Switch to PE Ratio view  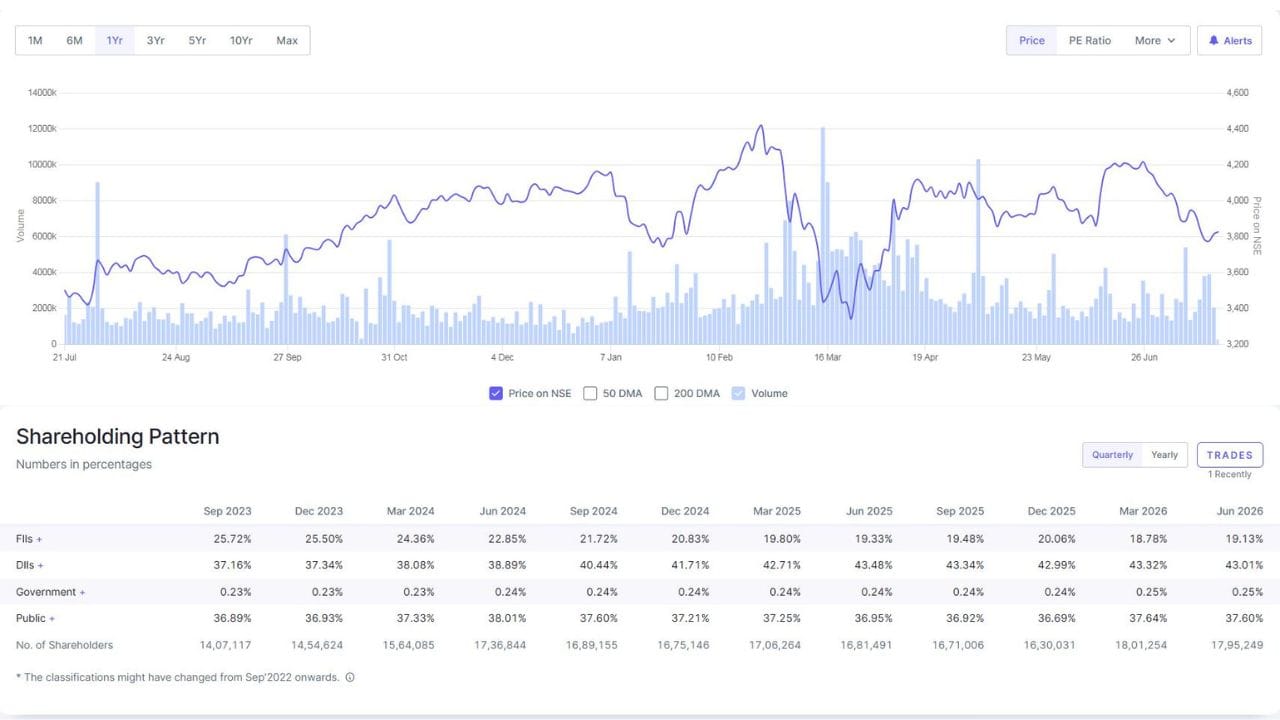pos(1090,41)
